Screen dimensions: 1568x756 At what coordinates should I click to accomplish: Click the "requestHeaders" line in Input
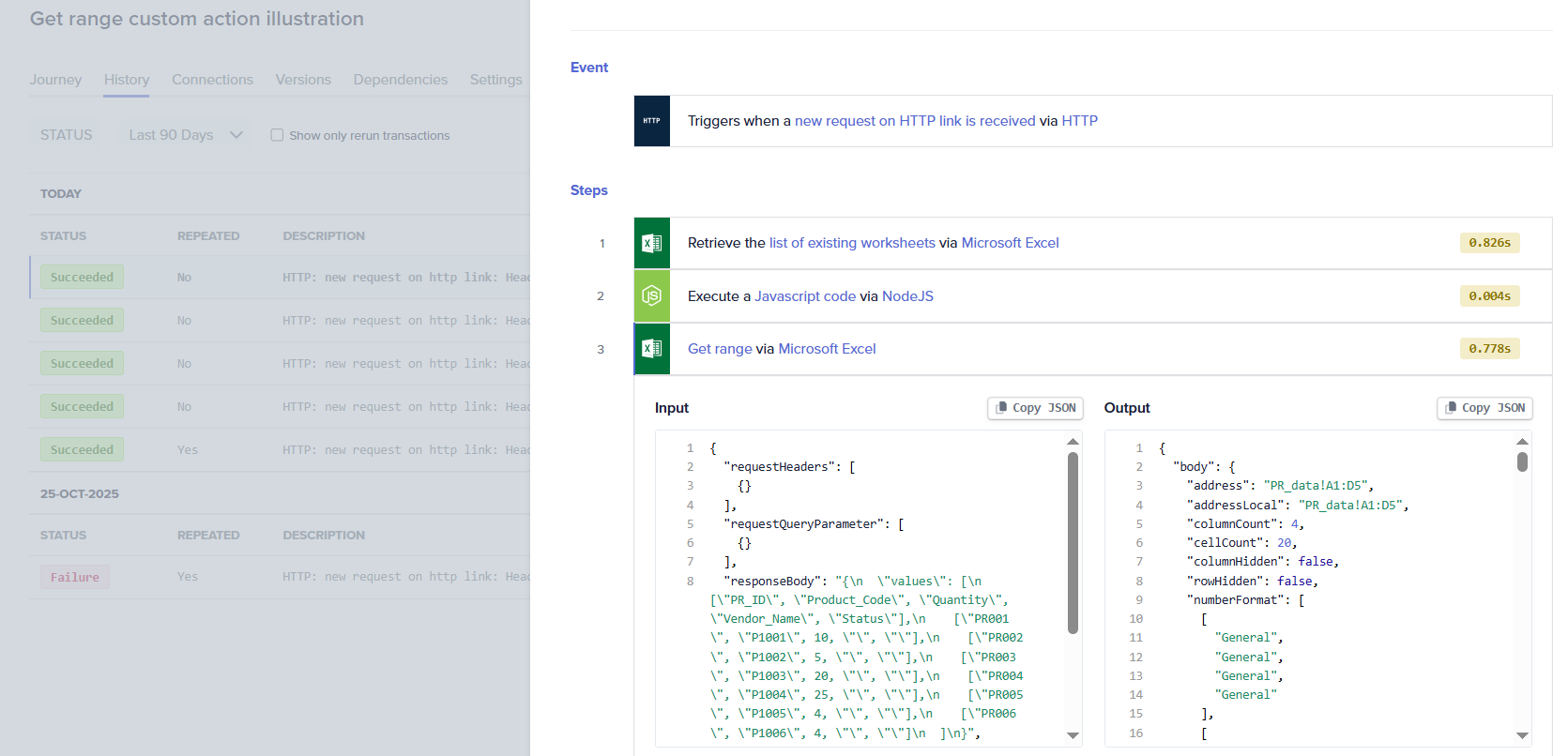(x=789, y=467)
